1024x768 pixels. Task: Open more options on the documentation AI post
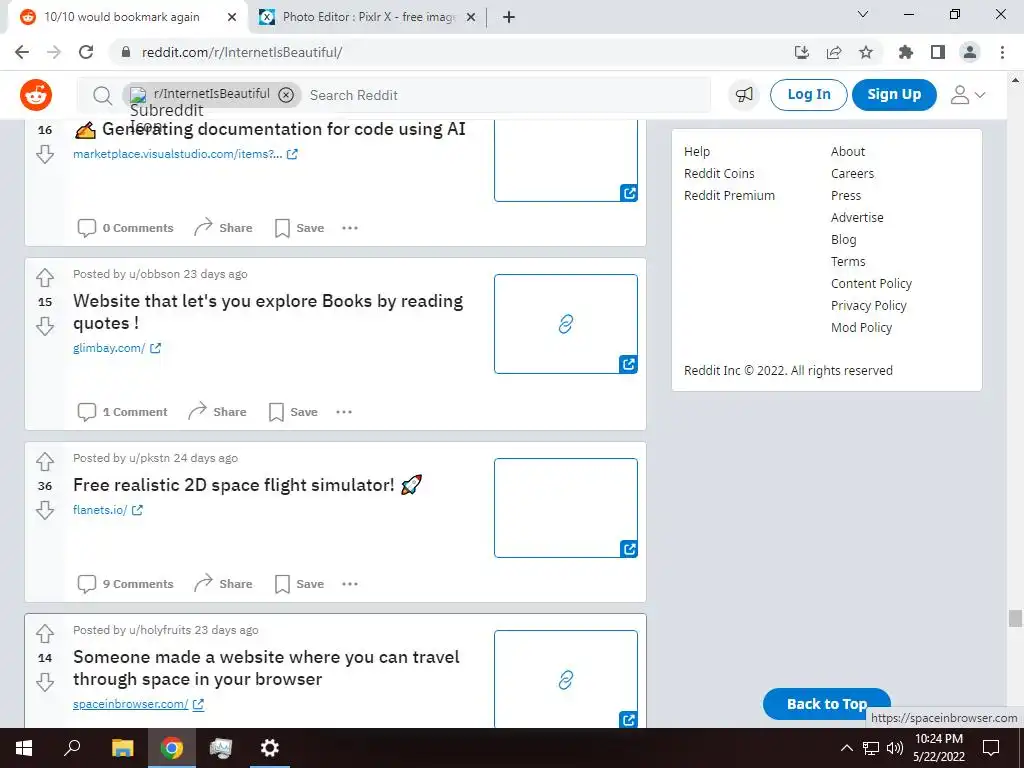[350, 228]
